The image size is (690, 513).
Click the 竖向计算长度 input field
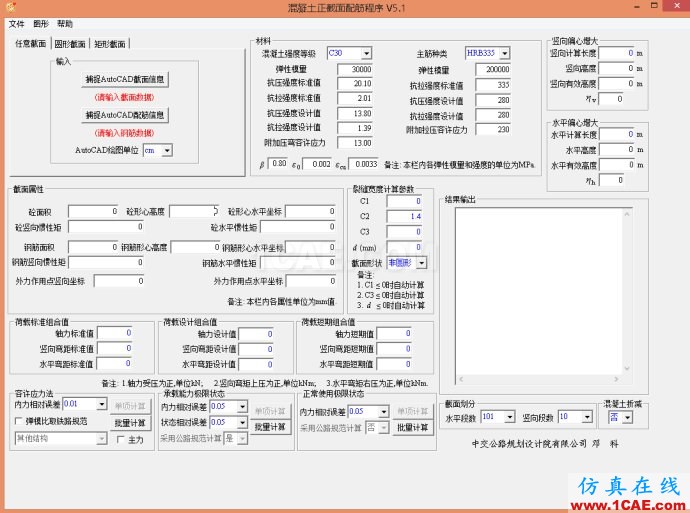click(x=617, y=53)
